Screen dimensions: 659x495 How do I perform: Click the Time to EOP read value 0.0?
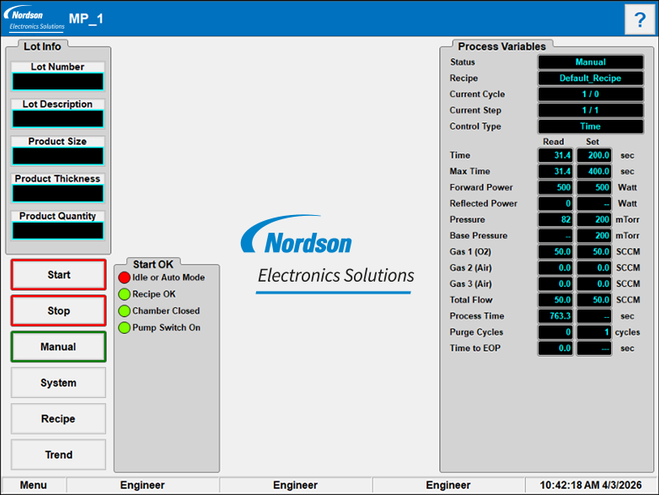click(556, 348)
